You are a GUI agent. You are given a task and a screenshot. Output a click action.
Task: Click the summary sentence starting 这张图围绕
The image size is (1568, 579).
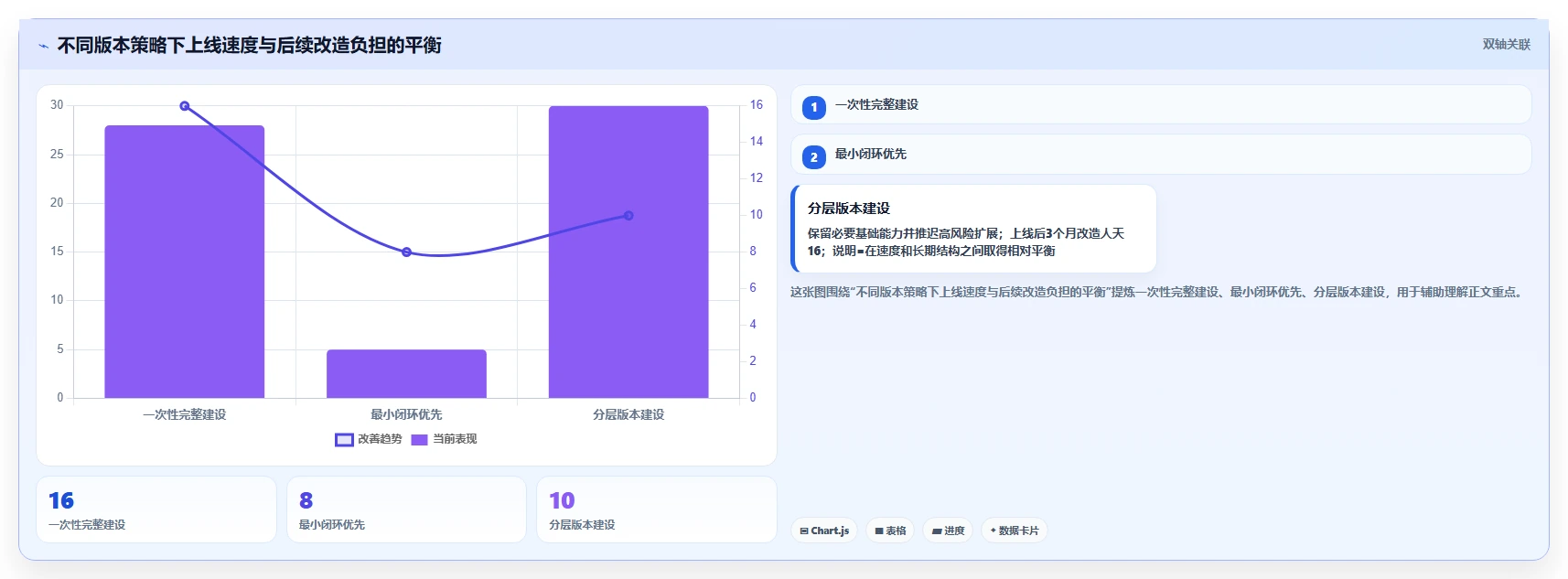(1158, 292)
